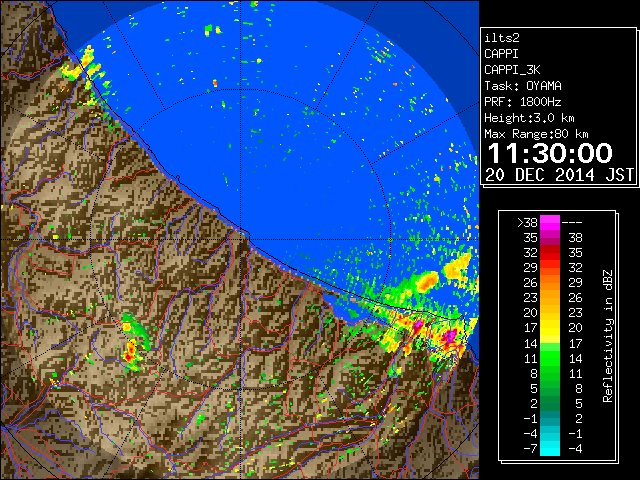Viewport: 640px width, 480px height.
Task: Click the '-7' legend label
Action: (x=530, y=449)
